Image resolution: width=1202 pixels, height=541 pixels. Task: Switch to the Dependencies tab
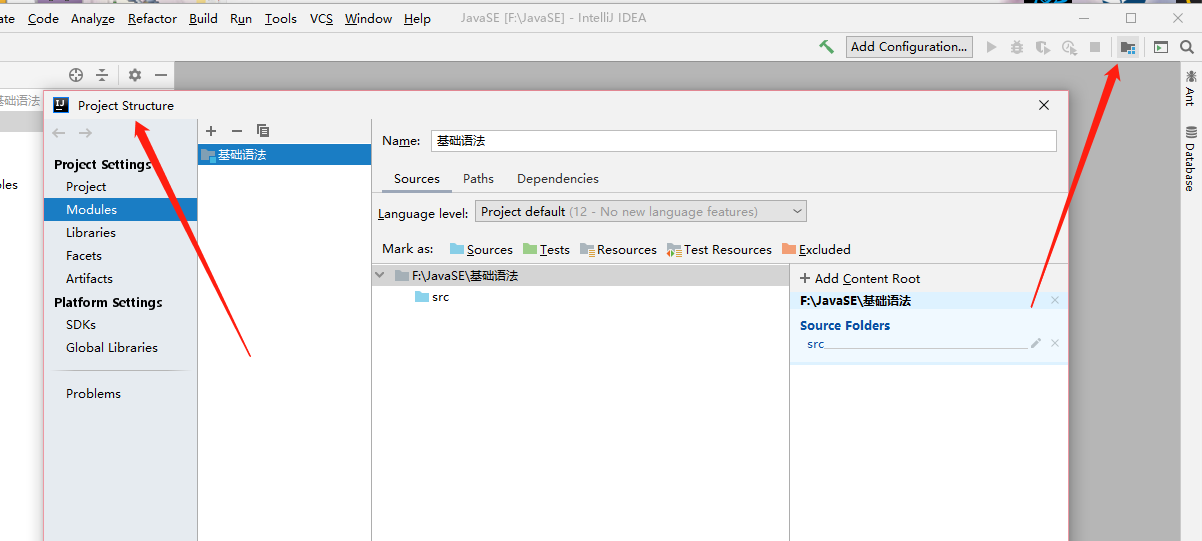pyautogui.click(x=558, y=179)
